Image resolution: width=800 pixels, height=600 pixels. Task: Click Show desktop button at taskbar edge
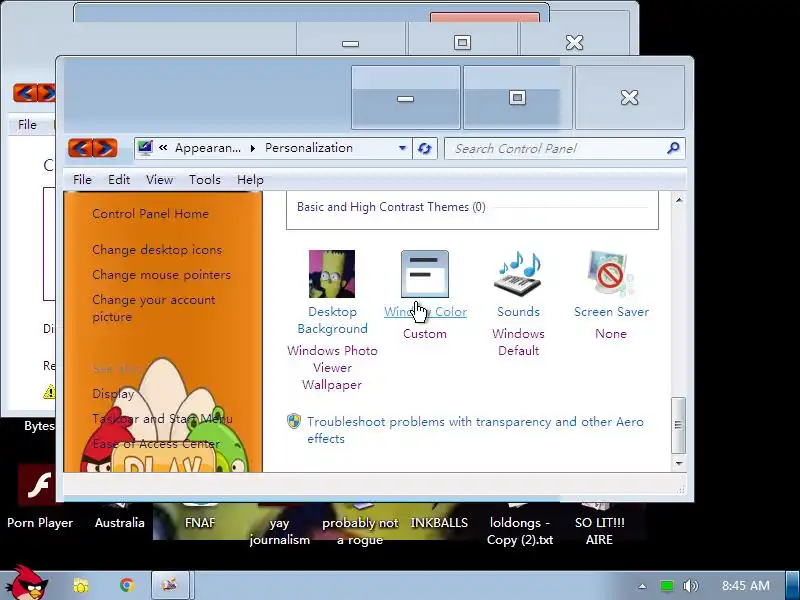pyautogui.click(x=794, y=585)
